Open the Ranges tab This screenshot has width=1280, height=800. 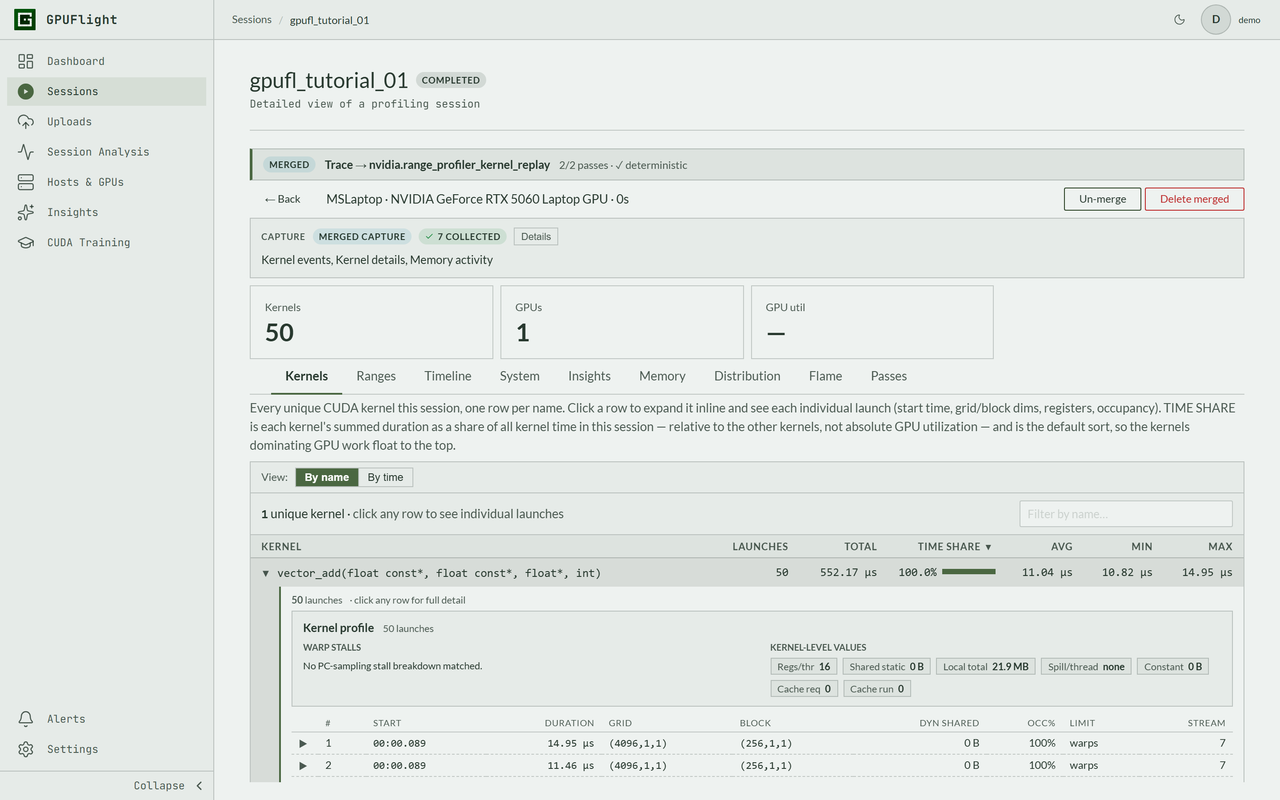pos(376,376)
